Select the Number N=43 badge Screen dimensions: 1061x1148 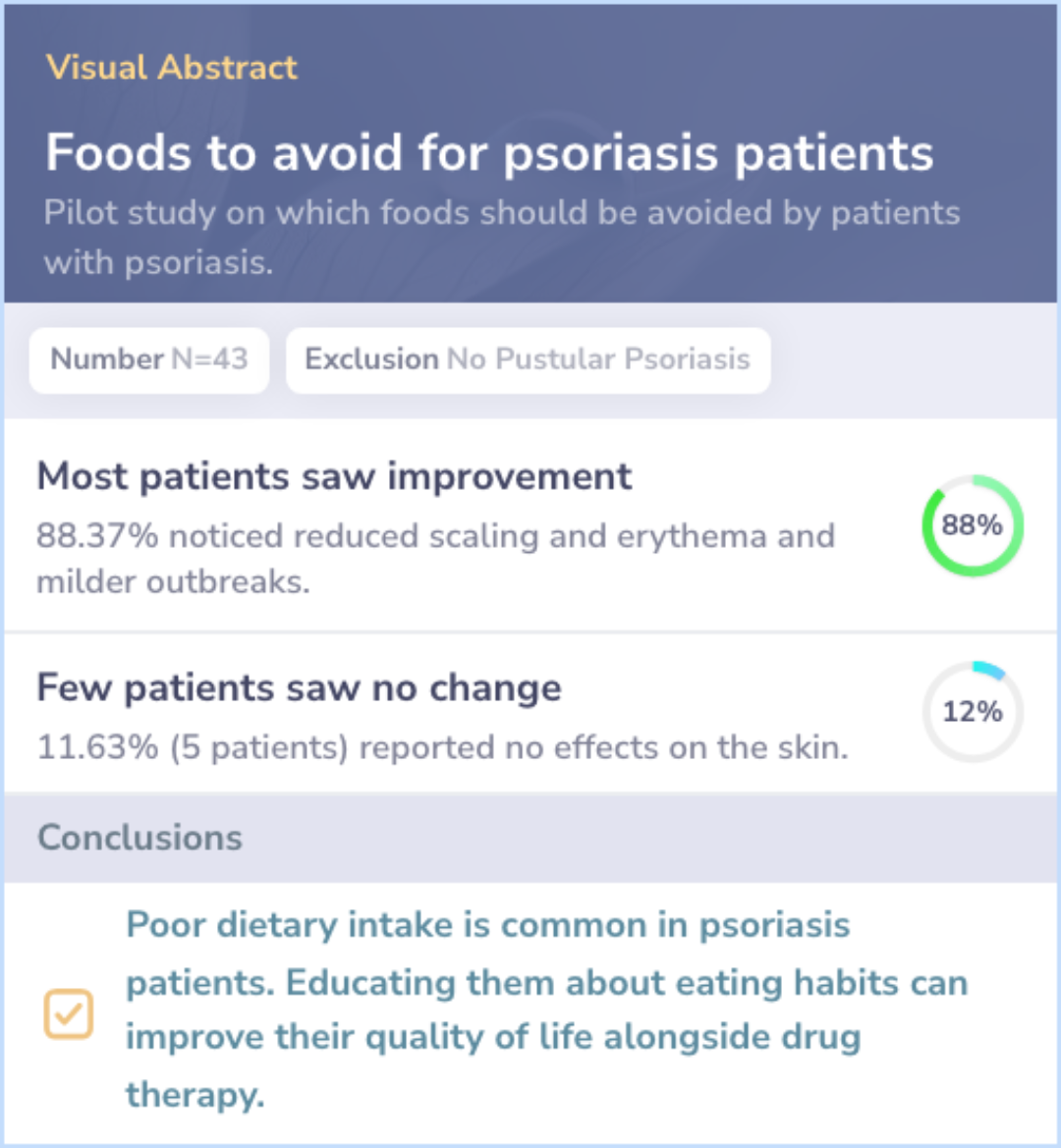pos(149,359)
